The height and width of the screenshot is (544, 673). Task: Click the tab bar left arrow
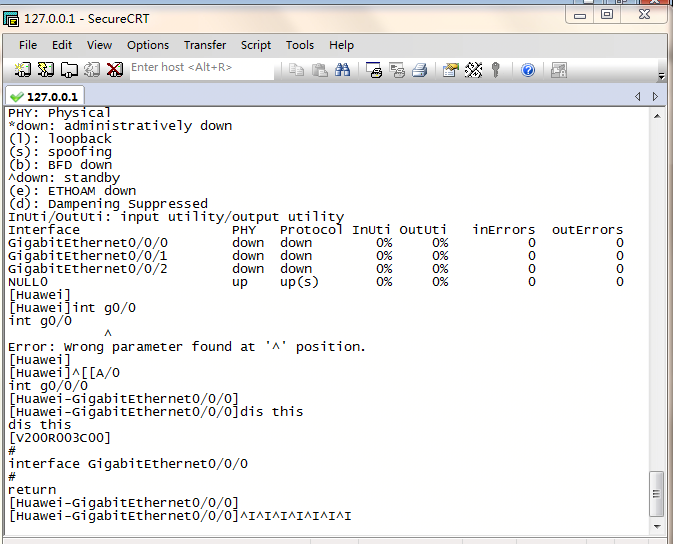pyautogui.click(x=638, y=97)
